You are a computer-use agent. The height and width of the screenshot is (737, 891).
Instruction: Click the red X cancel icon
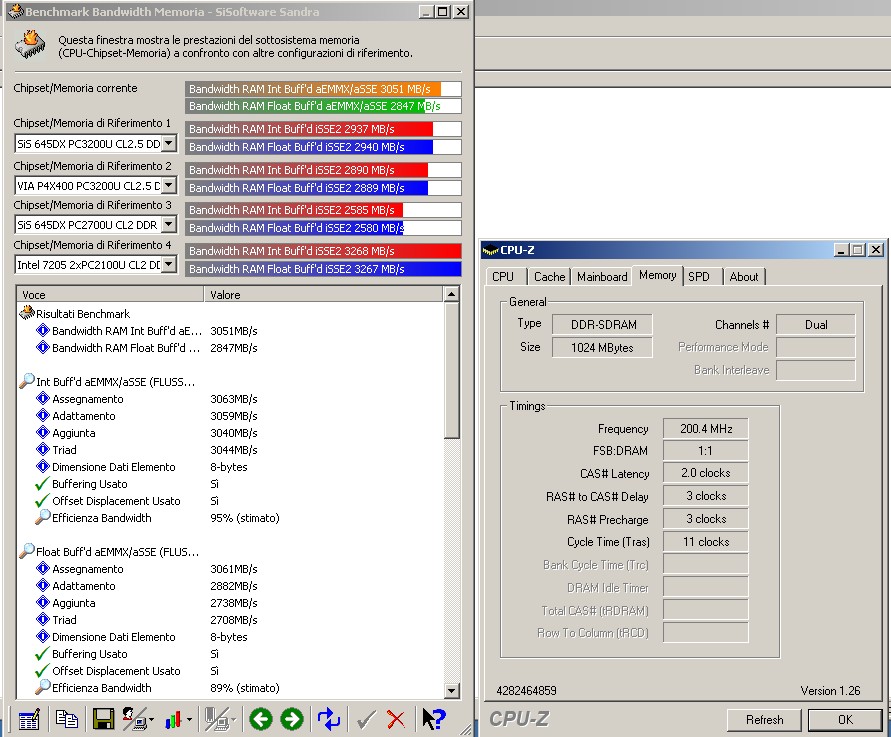tap(396, 720)
